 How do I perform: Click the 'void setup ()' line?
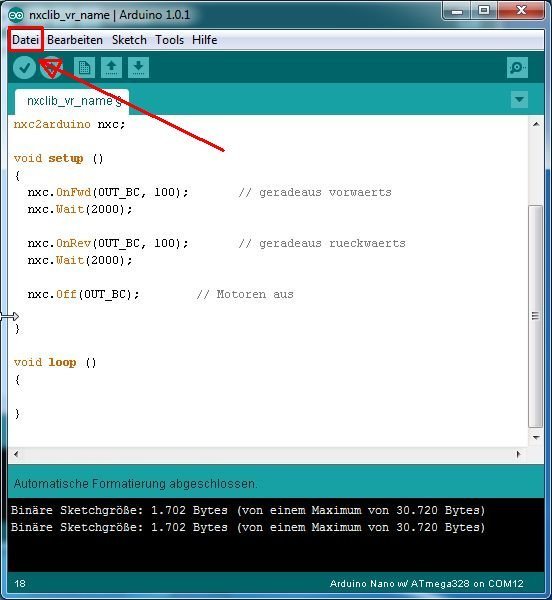[59, 158]
